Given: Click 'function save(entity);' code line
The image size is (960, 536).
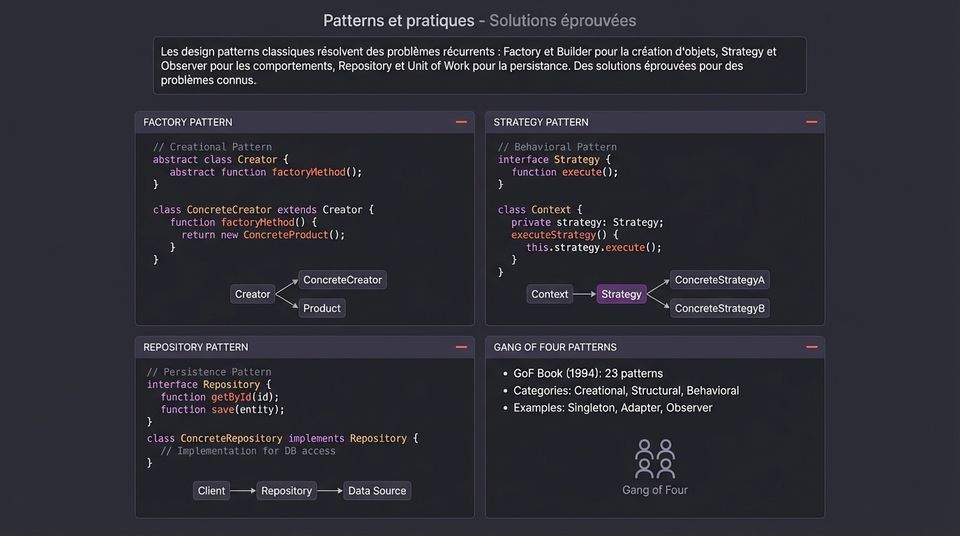Looking at the screenshot, I should click(x=222, y=409).
